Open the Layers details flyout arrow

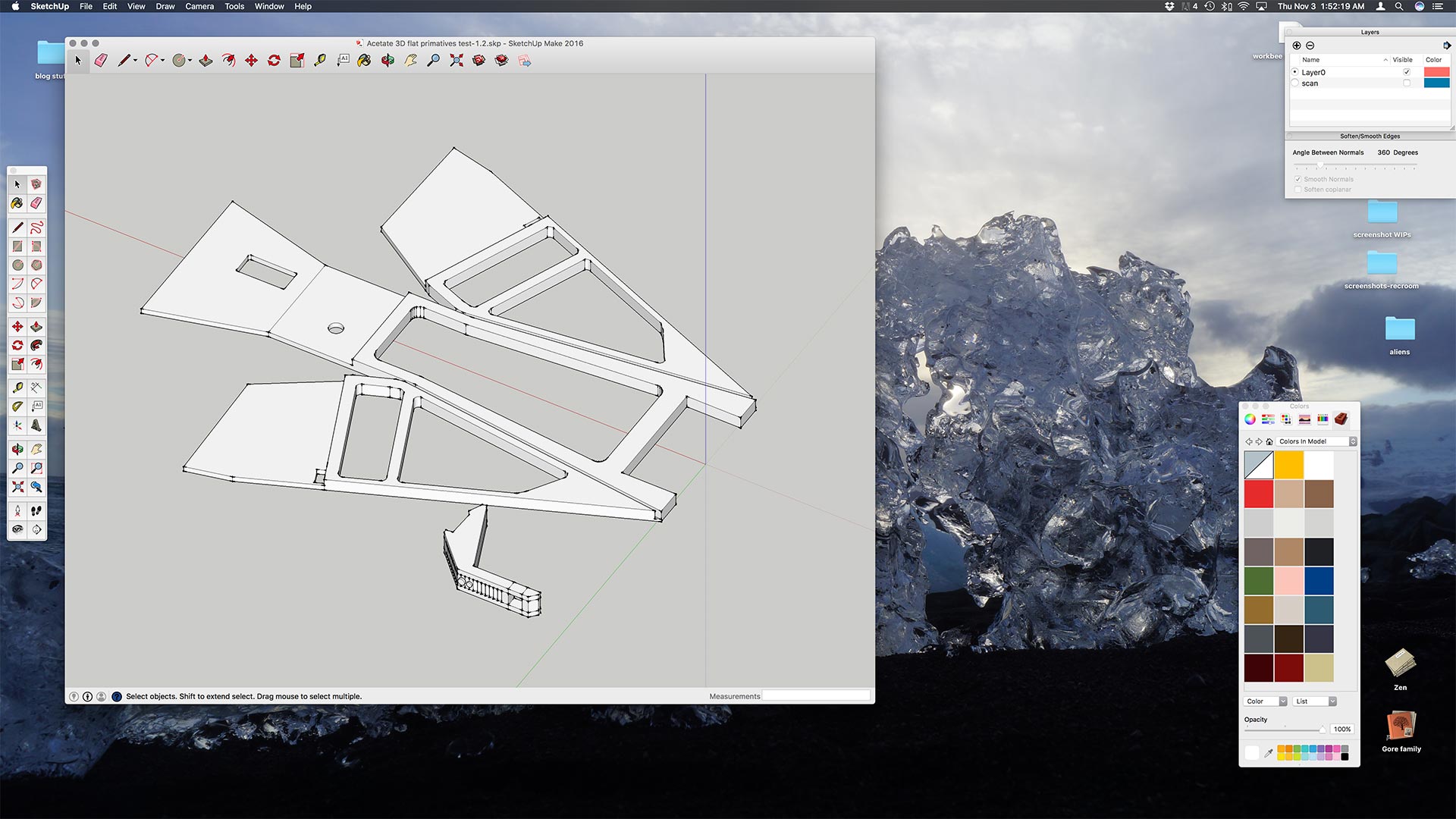pyautogui.click(x=1446, y=45)
